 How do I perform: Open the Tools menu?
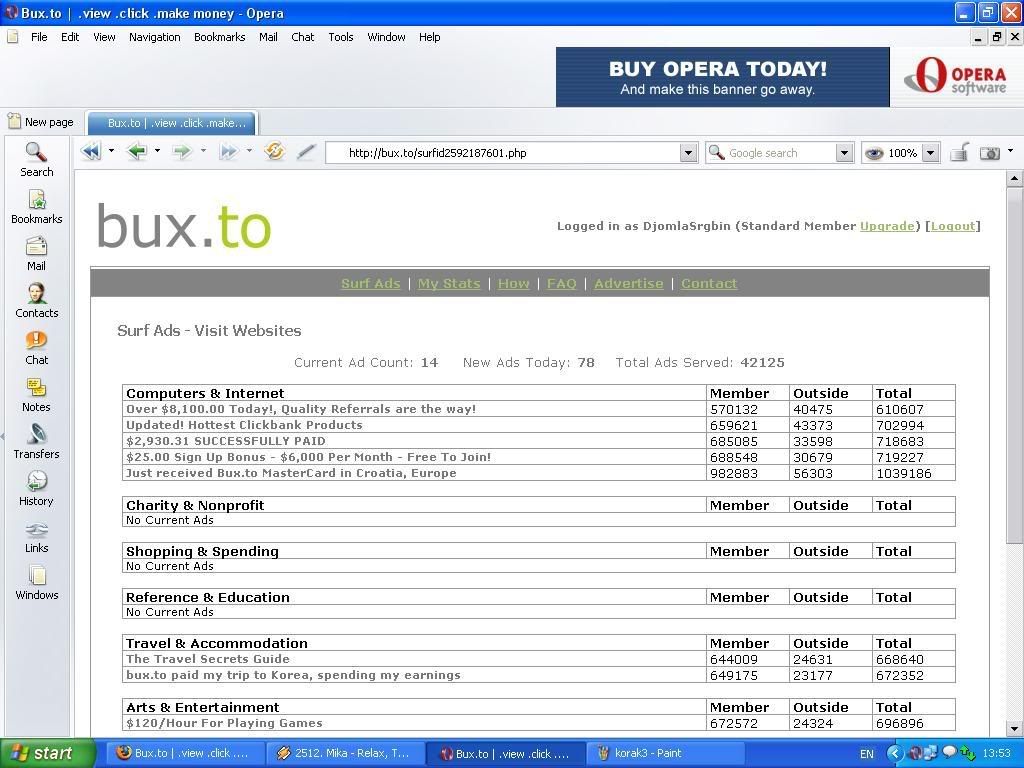(x=341, y=37)
